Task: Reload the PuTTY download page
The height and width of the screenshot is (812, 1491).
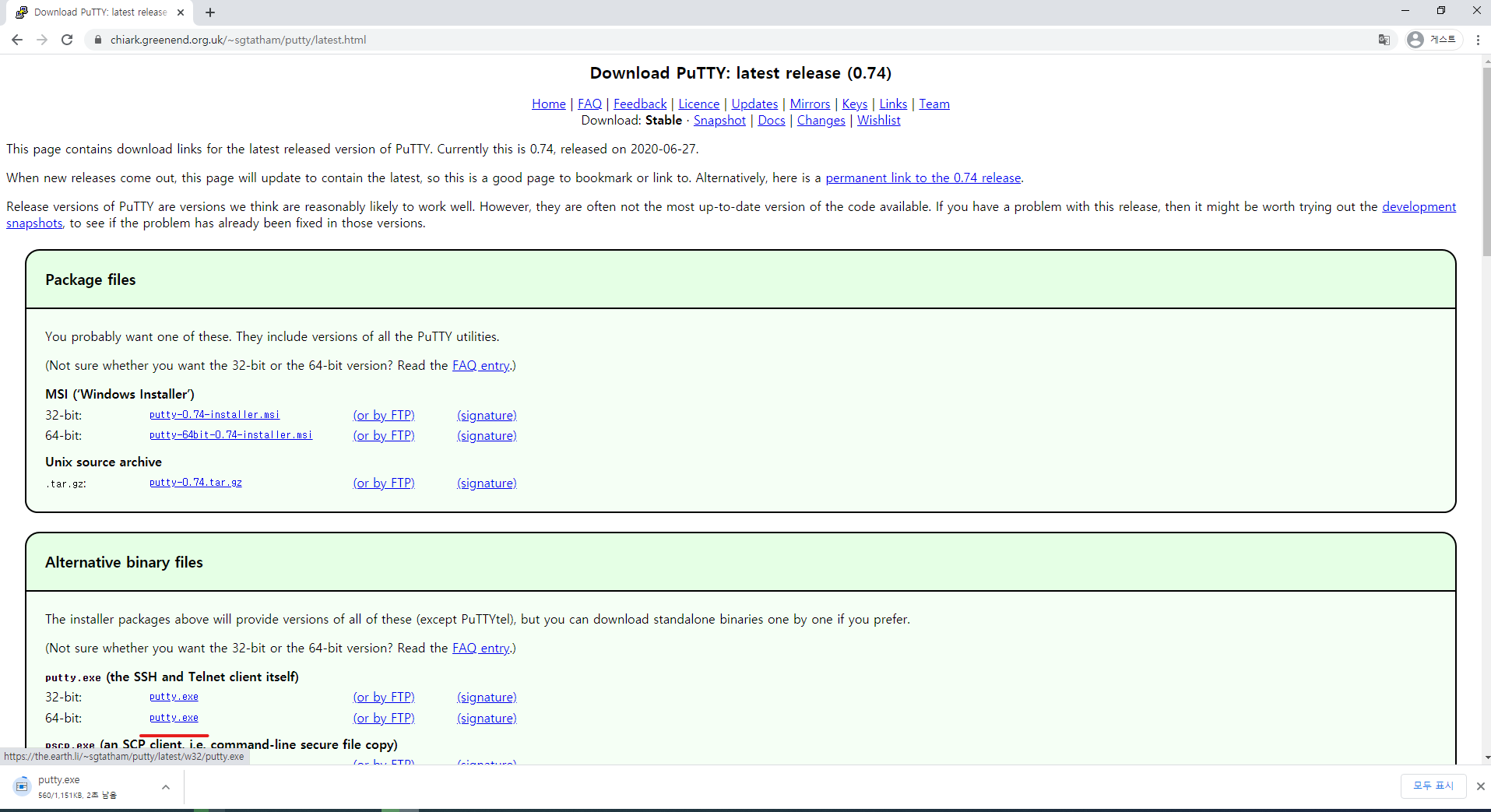Action: pos(67,40)
